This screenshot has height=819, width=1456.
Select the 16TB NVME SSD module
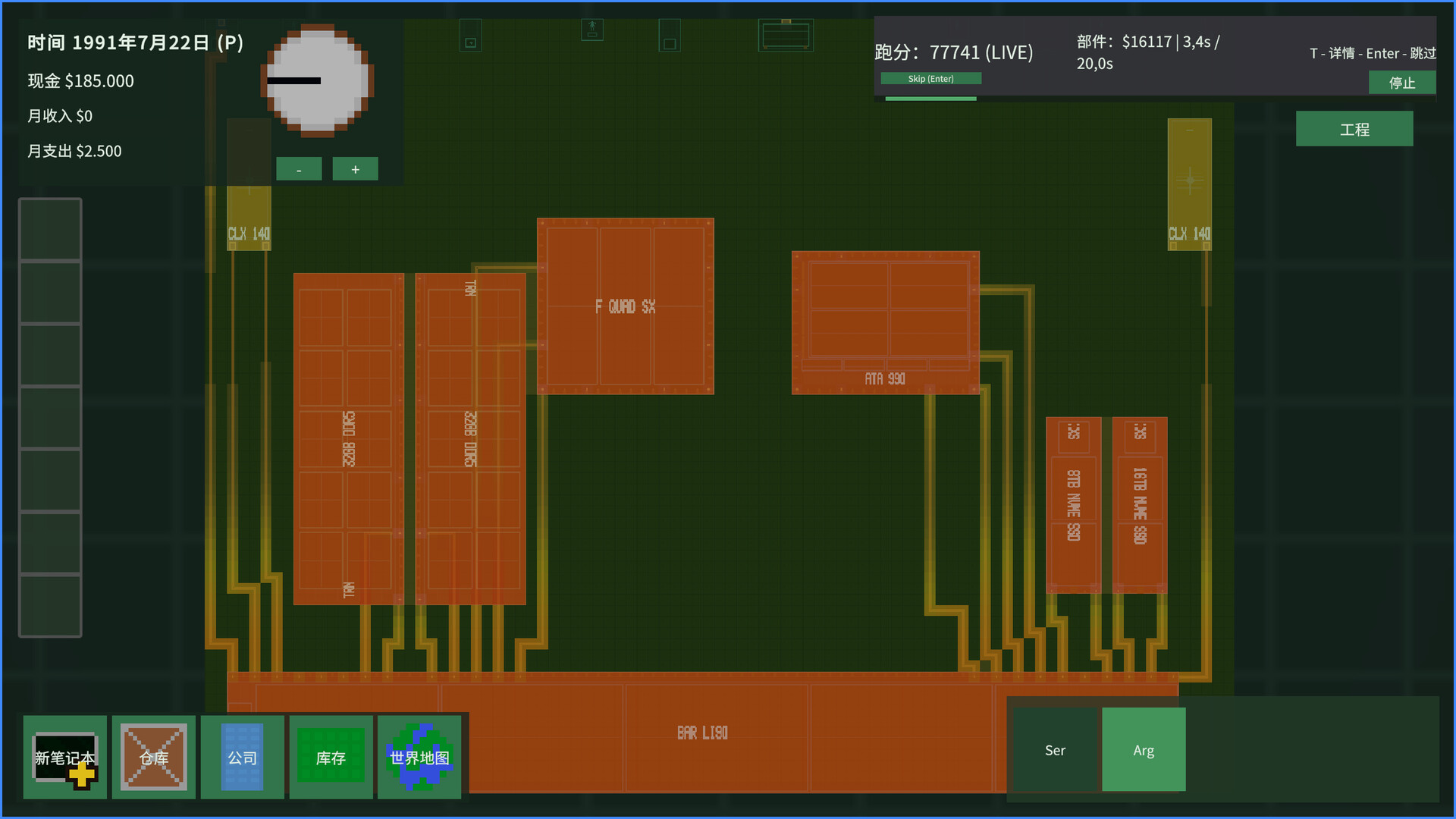tap(1140, 505)
